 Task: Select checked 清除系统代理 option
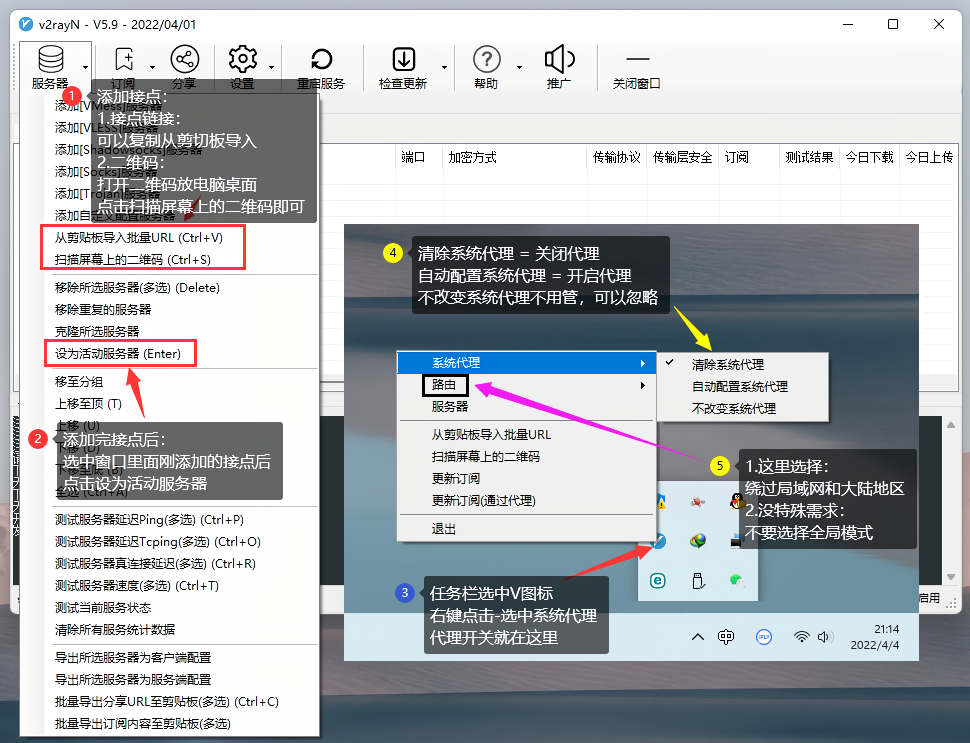(742, 364)
